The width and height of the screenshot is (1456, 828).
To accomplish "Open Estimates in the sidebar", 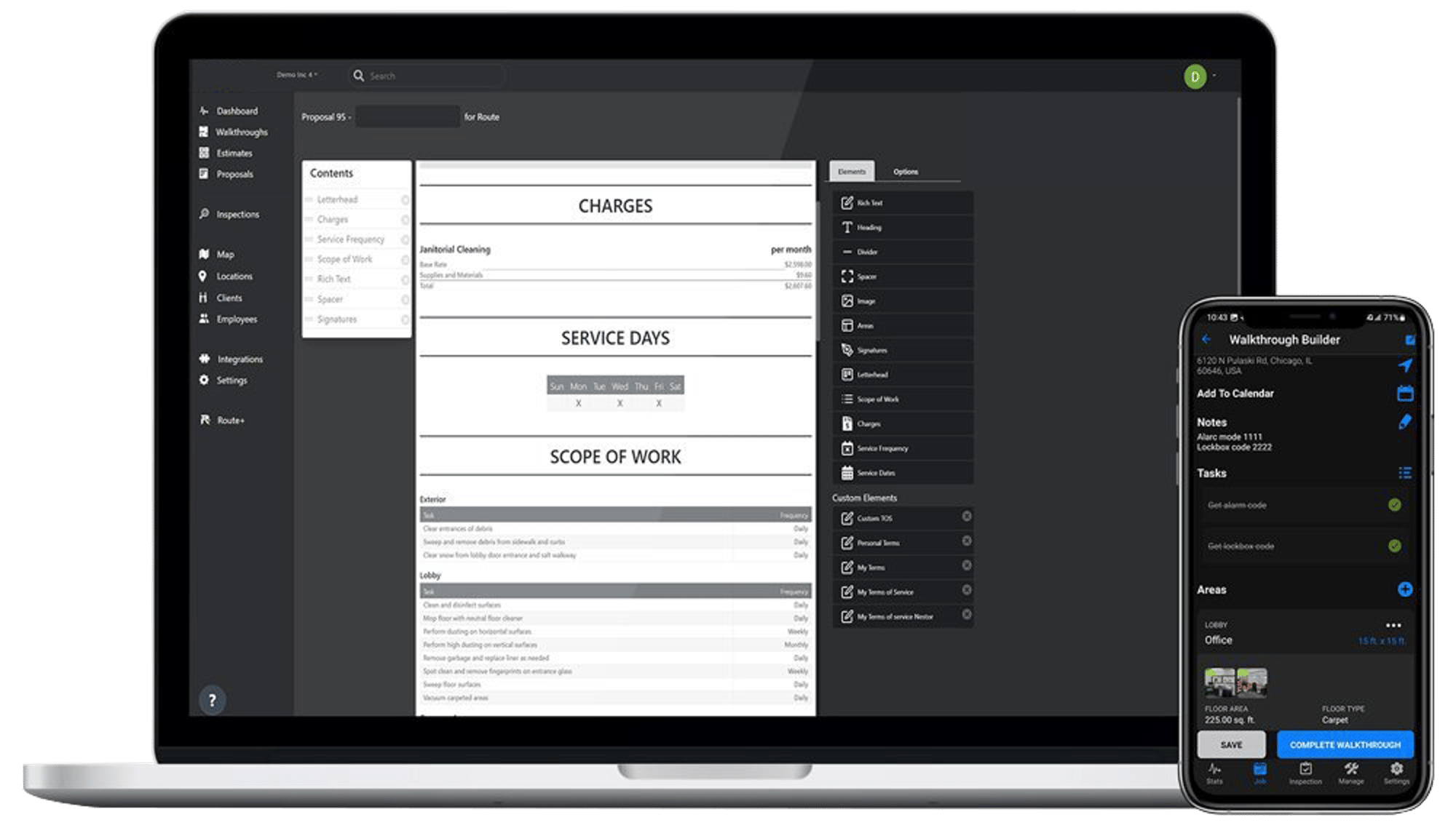I will coord(226,153).
